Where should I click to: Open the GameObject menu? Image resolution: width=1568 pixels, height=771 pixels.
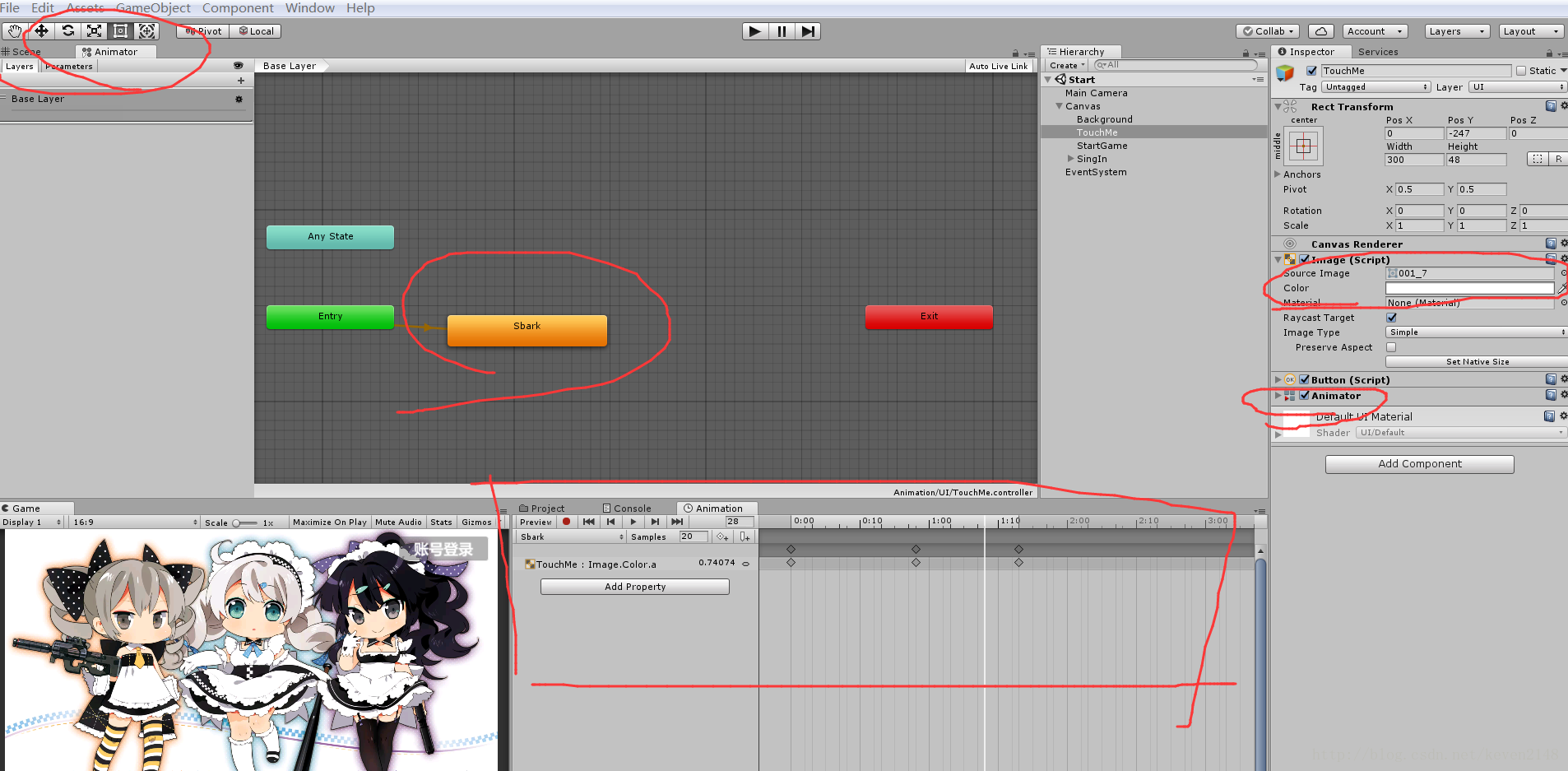[x=153, y=8]
